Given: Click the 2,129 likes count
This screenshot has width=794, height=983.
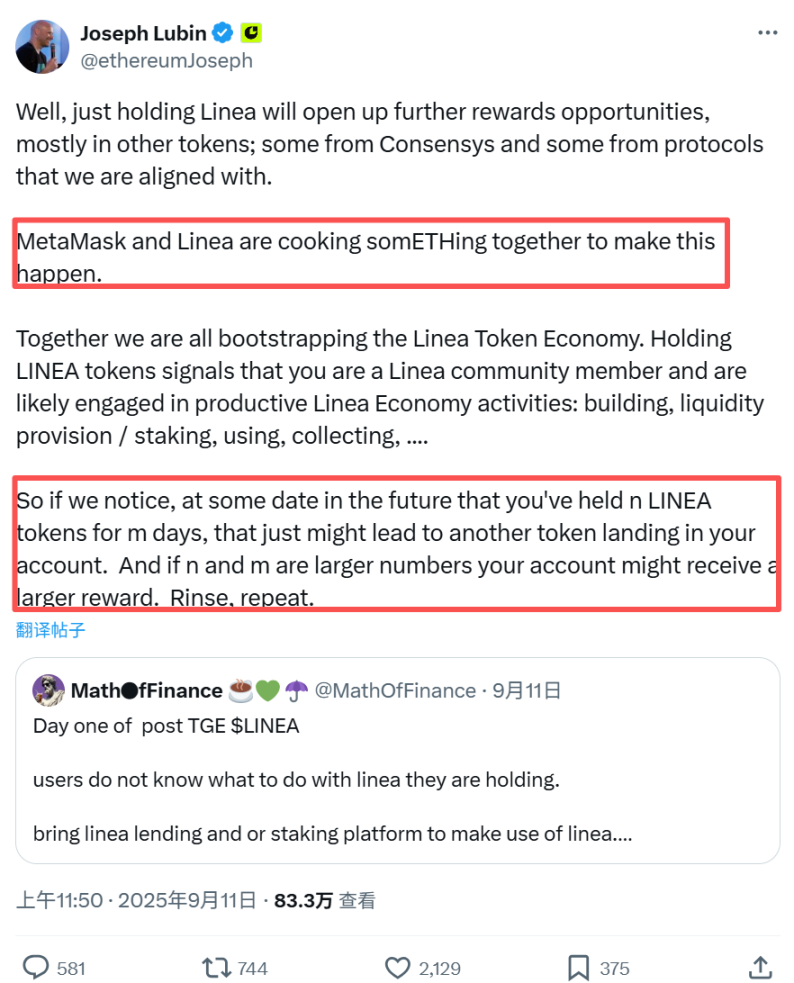Looking at the screenshot, I should pyautogui.click(x=439, y=968).
